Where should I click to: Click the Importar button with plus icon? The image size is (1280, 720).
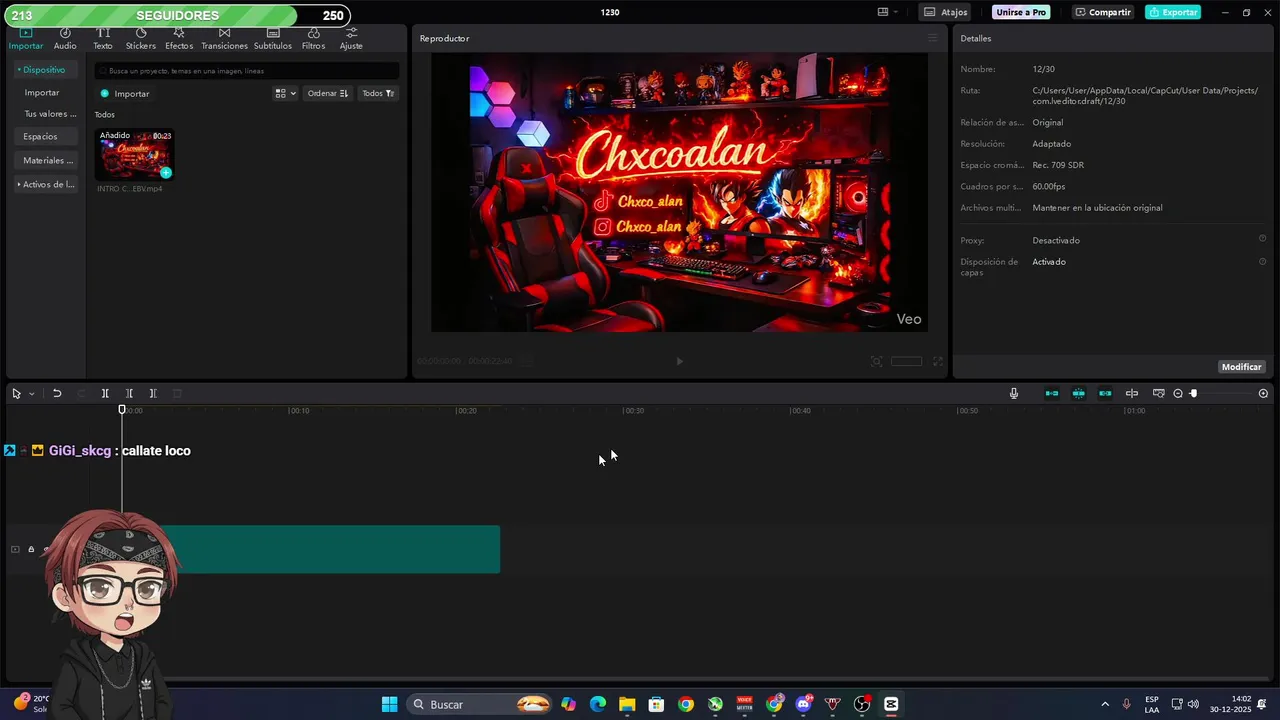point(125,94)
